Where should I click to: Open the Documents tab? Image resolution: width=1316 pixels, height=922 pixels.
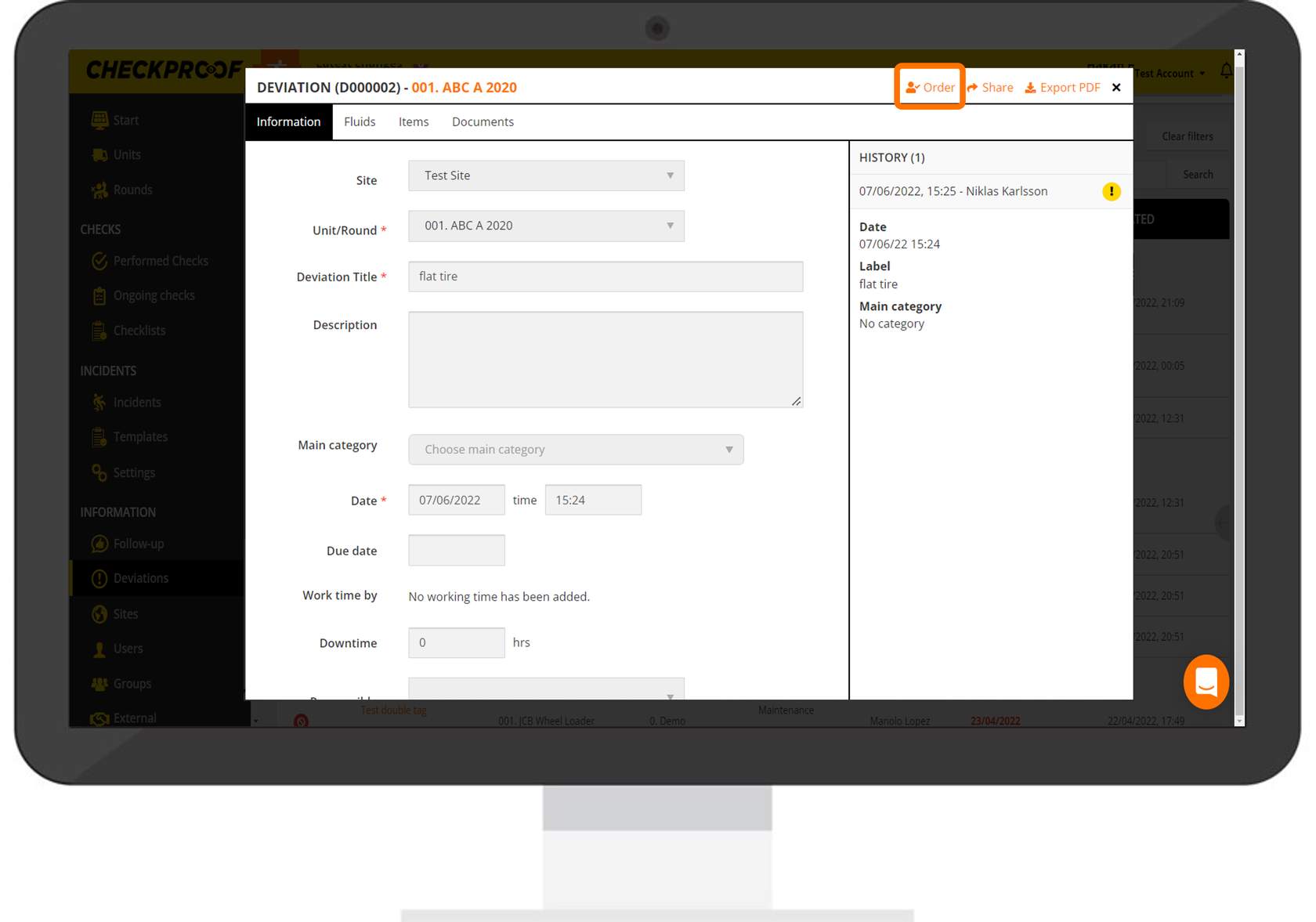tap(483, 121)
